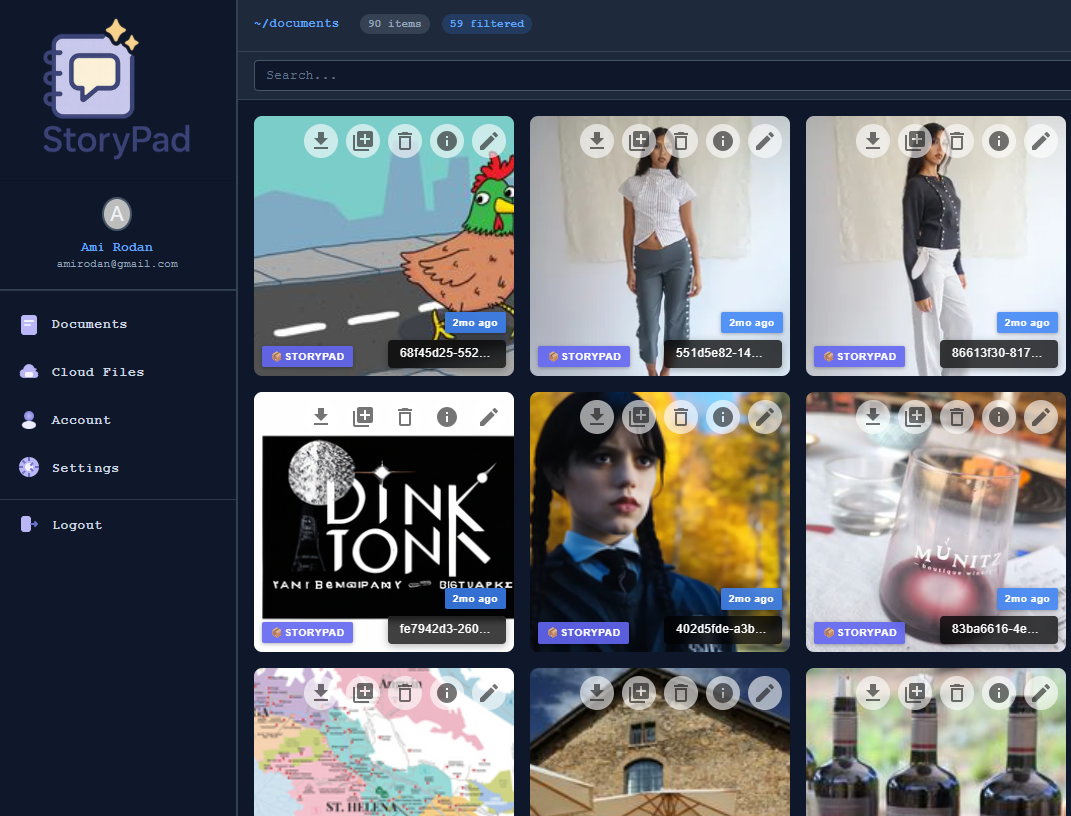Click the StoryPad logo

117,87
